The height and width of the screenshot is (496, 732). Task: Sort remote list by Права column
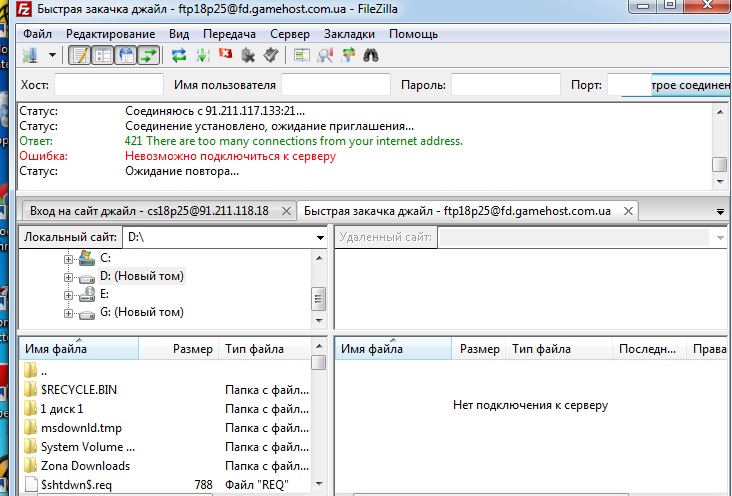709,349
